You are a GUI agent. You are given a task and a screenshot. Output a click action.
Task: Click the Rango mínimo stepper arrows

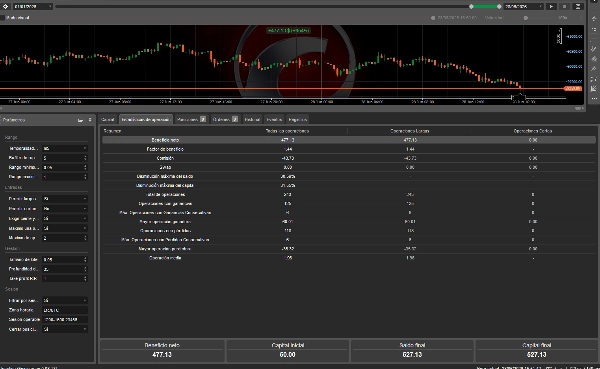(x=85, y=167)
